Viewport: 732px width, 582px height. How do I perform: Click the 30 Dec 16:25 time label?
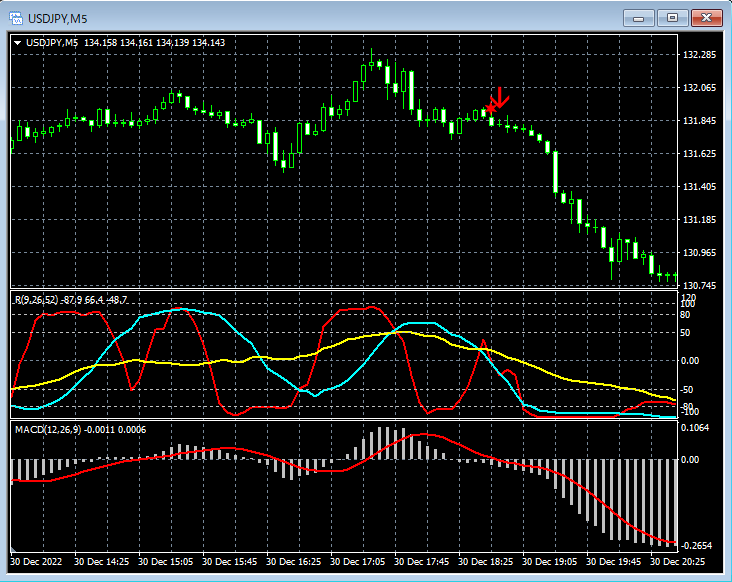tap(293, 561)
